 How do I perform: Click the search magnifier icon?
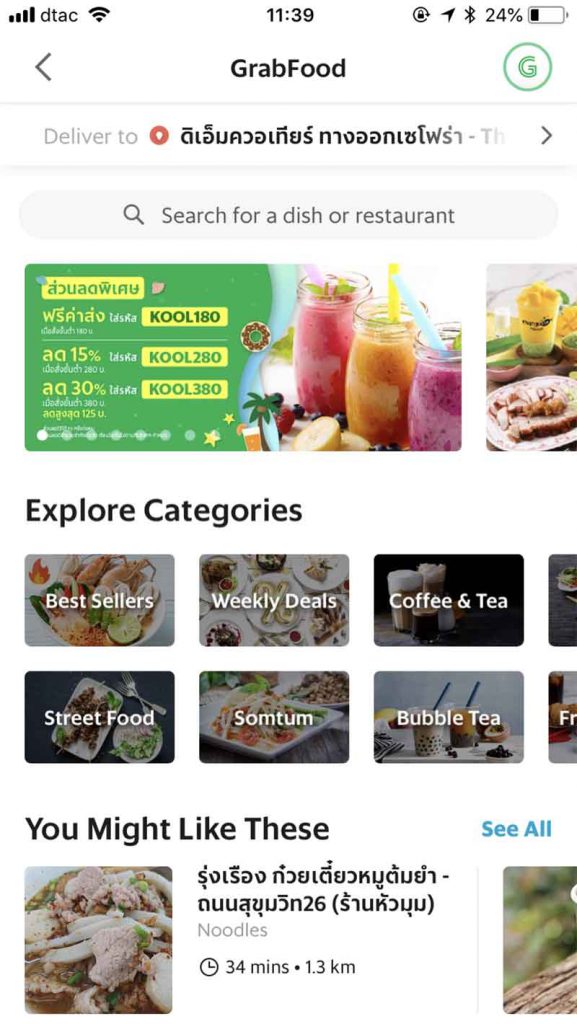[133, 214]
